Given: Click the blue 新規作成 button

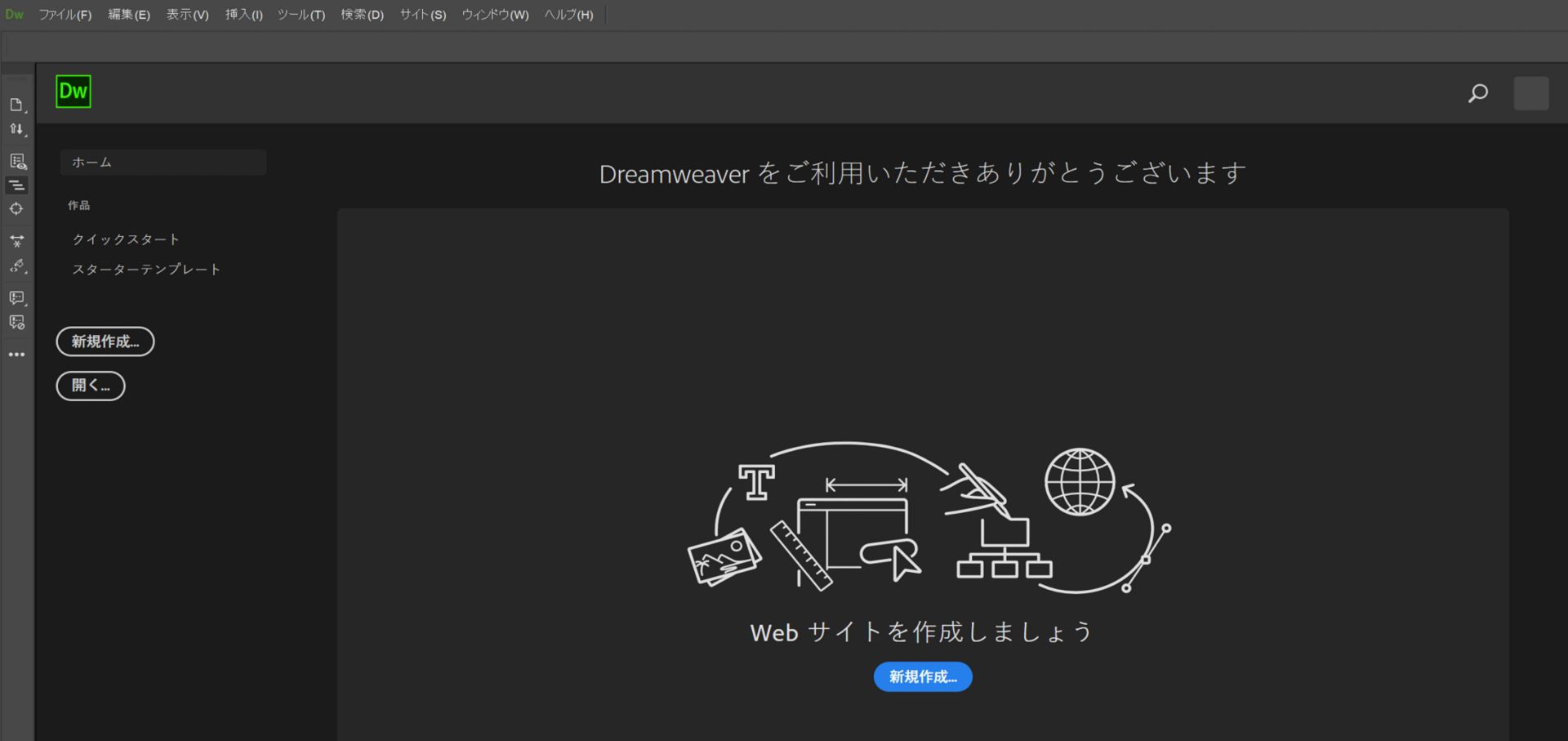Looking at the screenshot, I should [x=922, y=676].
